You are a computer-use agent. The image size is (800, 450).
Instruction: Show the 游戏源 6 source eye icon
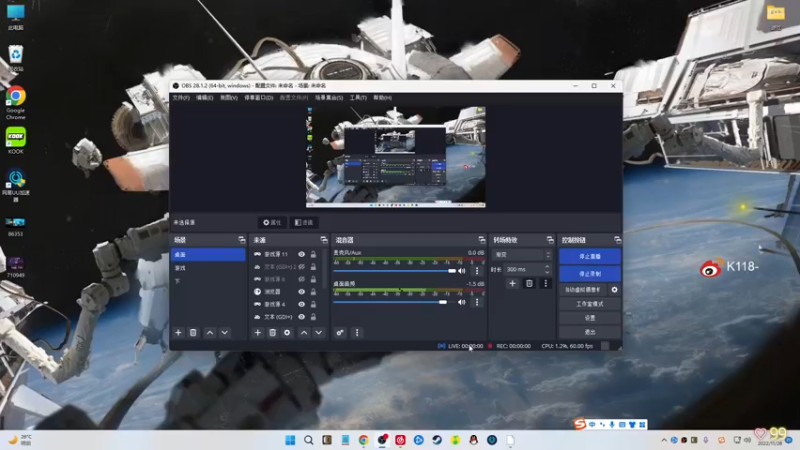[302, 279]
